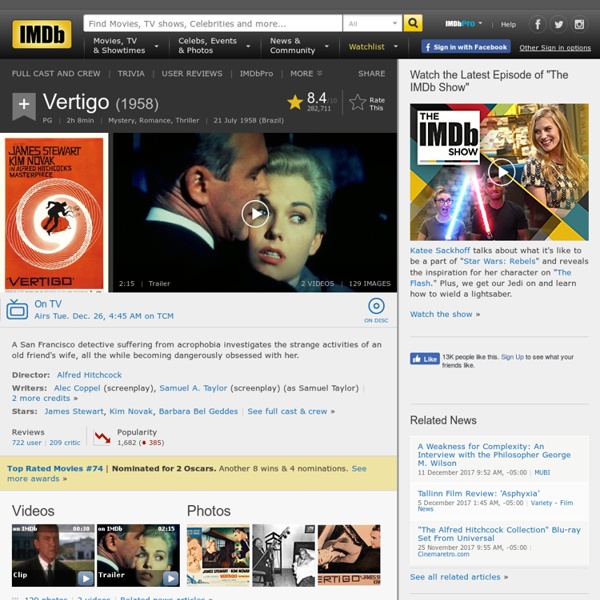Image resolution: width=600 pixels, height=600 pixels.
Task: Open the orange Vertigo artwork photo
Action: point(349,556)
